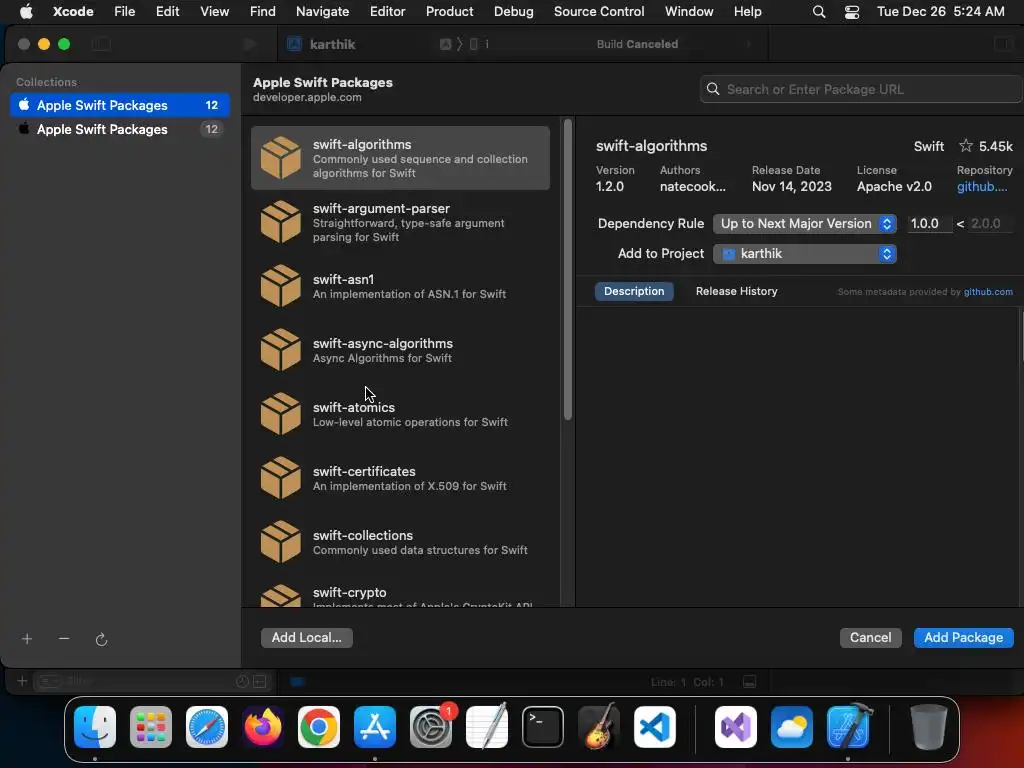Add a new collection with plus icon
This screenshot has height=768, width=1024.
click(27, 639)
